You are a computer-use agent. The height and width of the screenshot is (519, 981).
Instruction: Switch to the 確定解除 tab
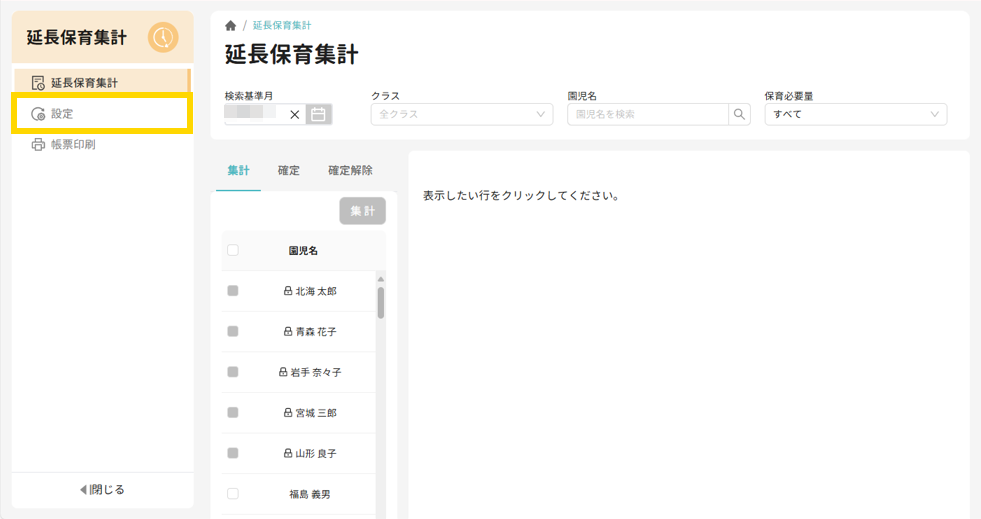pos(350,171)
